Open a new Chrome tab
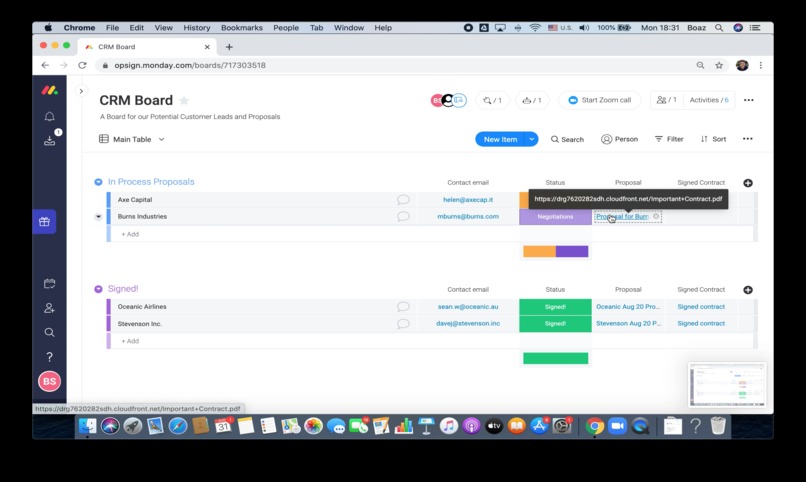 click(229, 47)
